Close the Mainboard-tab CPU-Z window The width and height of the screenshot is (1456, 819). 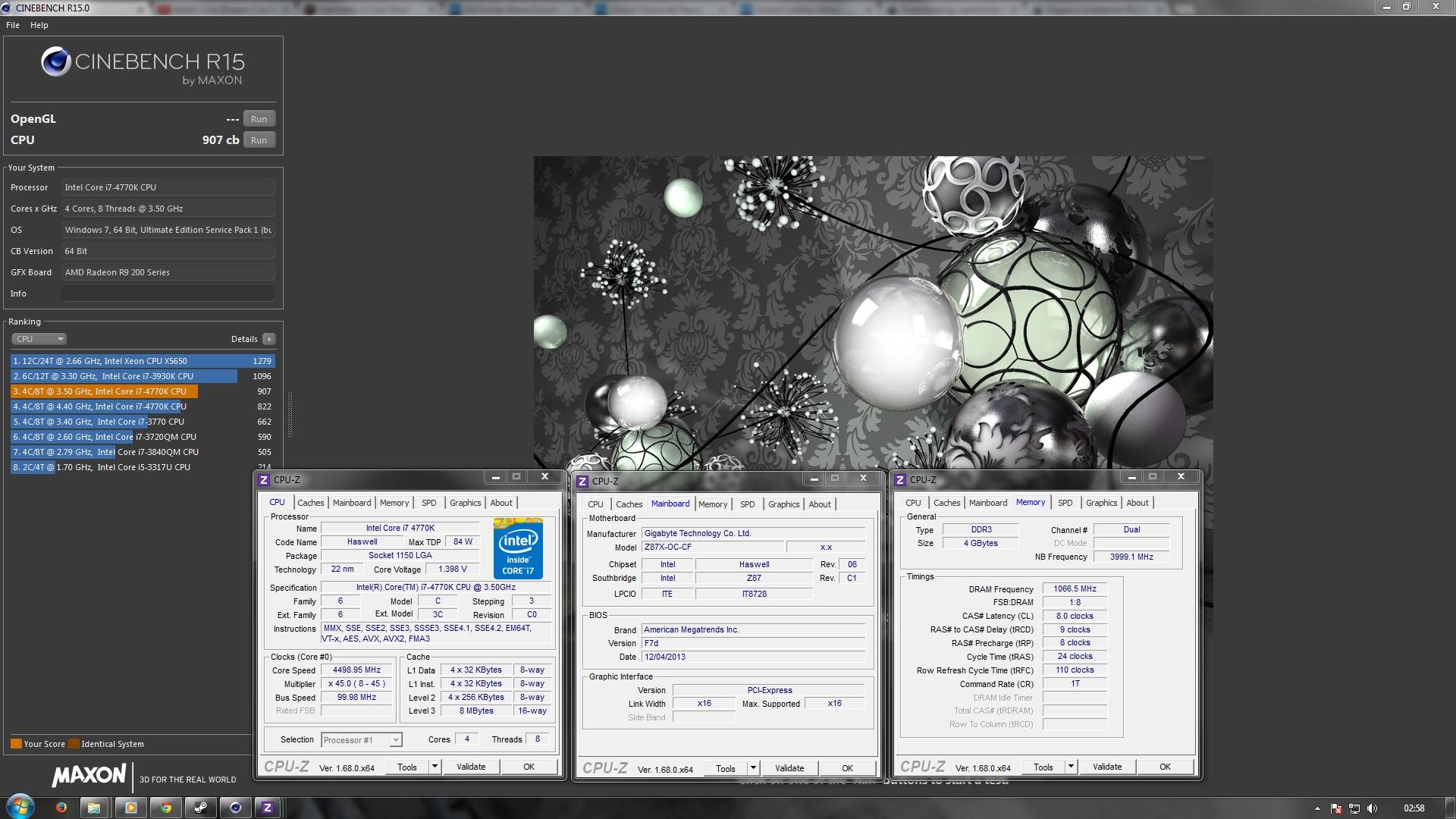click(863, 479)
